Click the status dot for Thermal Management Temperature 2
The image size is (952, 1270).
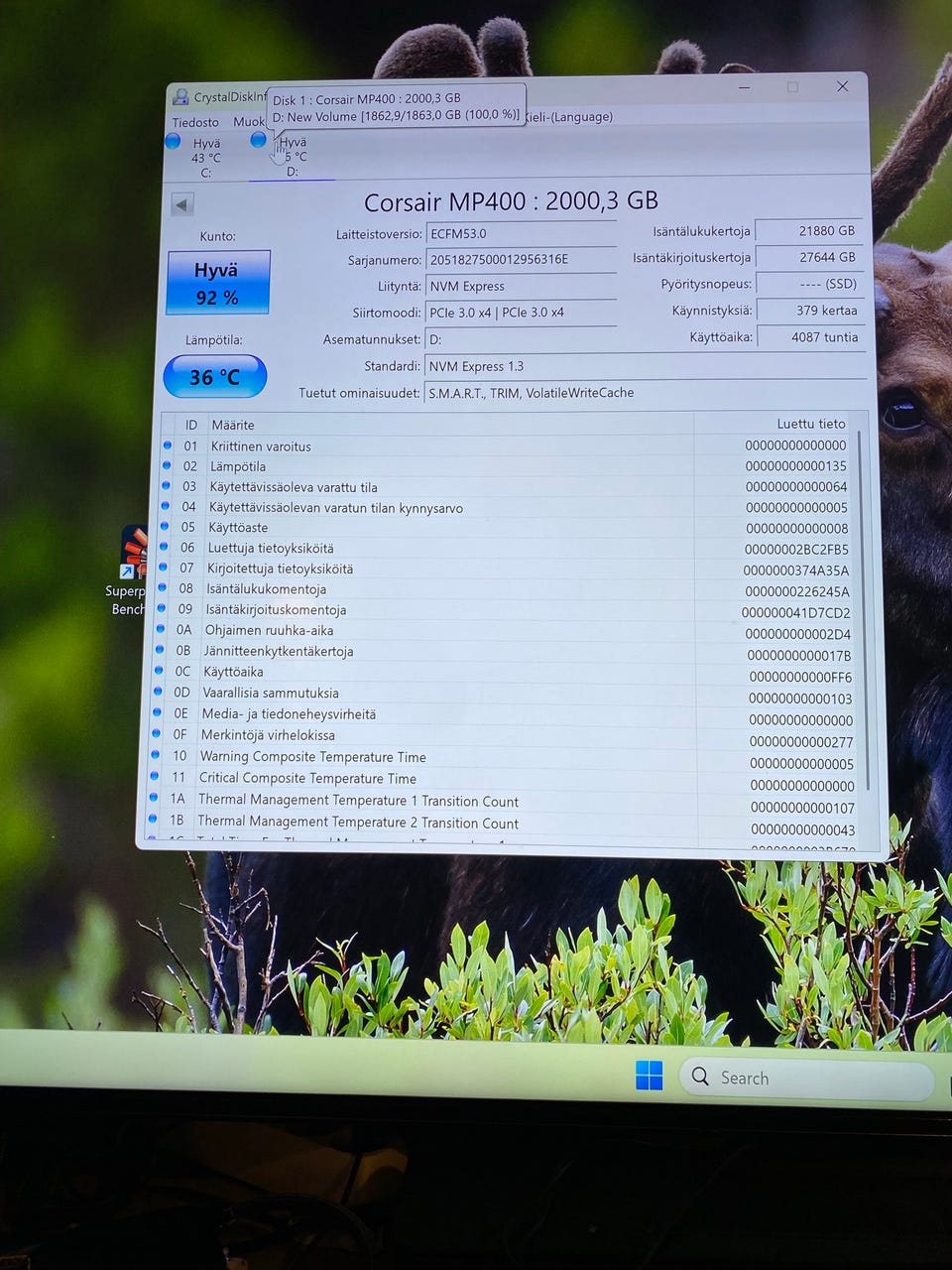tap(152, 820)
